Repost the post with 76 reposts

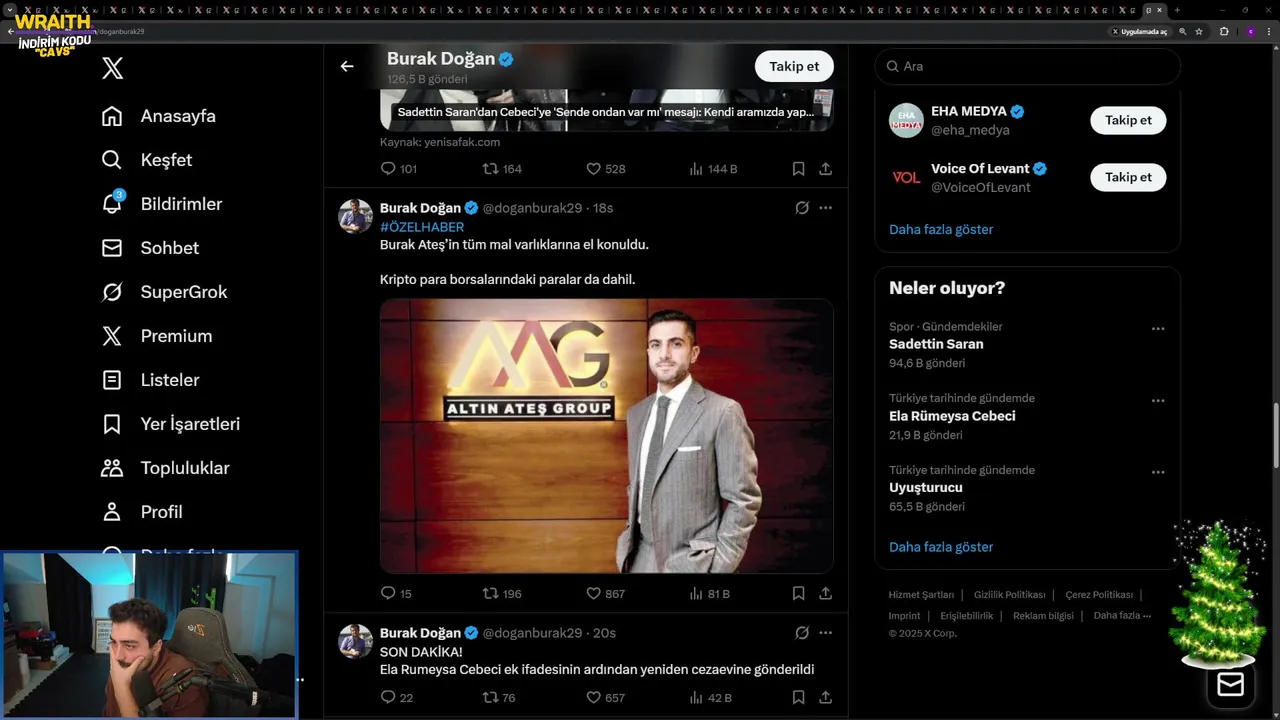499,697
